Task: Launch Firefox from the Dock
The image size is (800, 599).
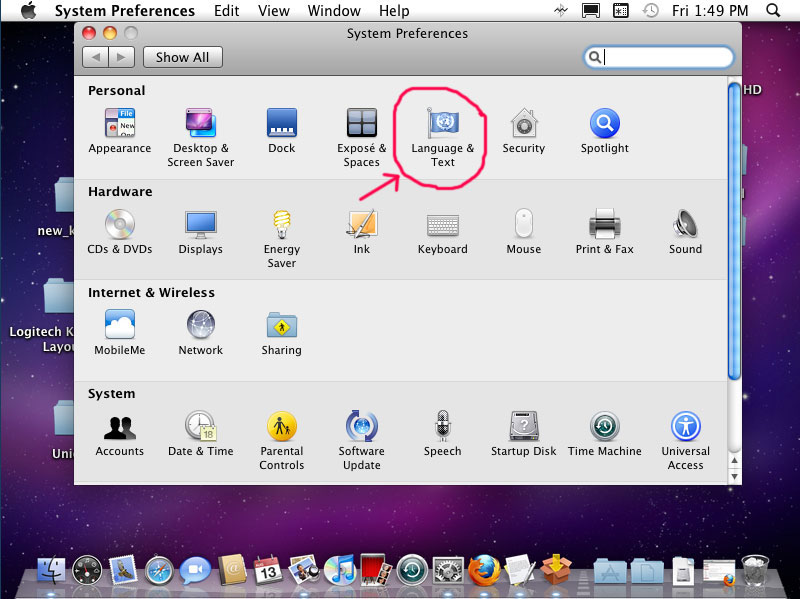Action: (x=484, y=570)
